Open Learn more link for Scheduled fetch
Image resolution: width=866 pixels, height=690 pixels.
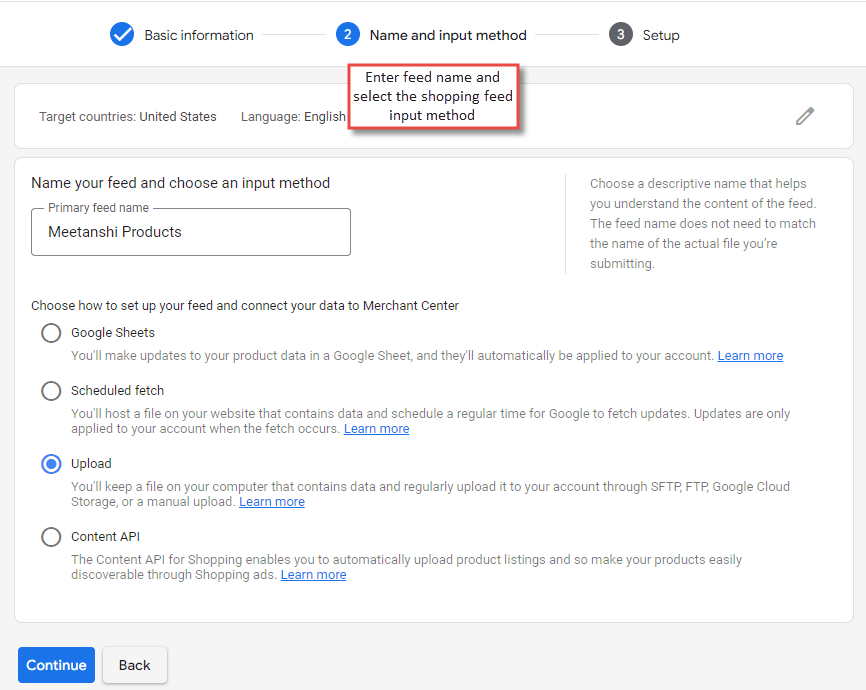click(x=377, y=429)
